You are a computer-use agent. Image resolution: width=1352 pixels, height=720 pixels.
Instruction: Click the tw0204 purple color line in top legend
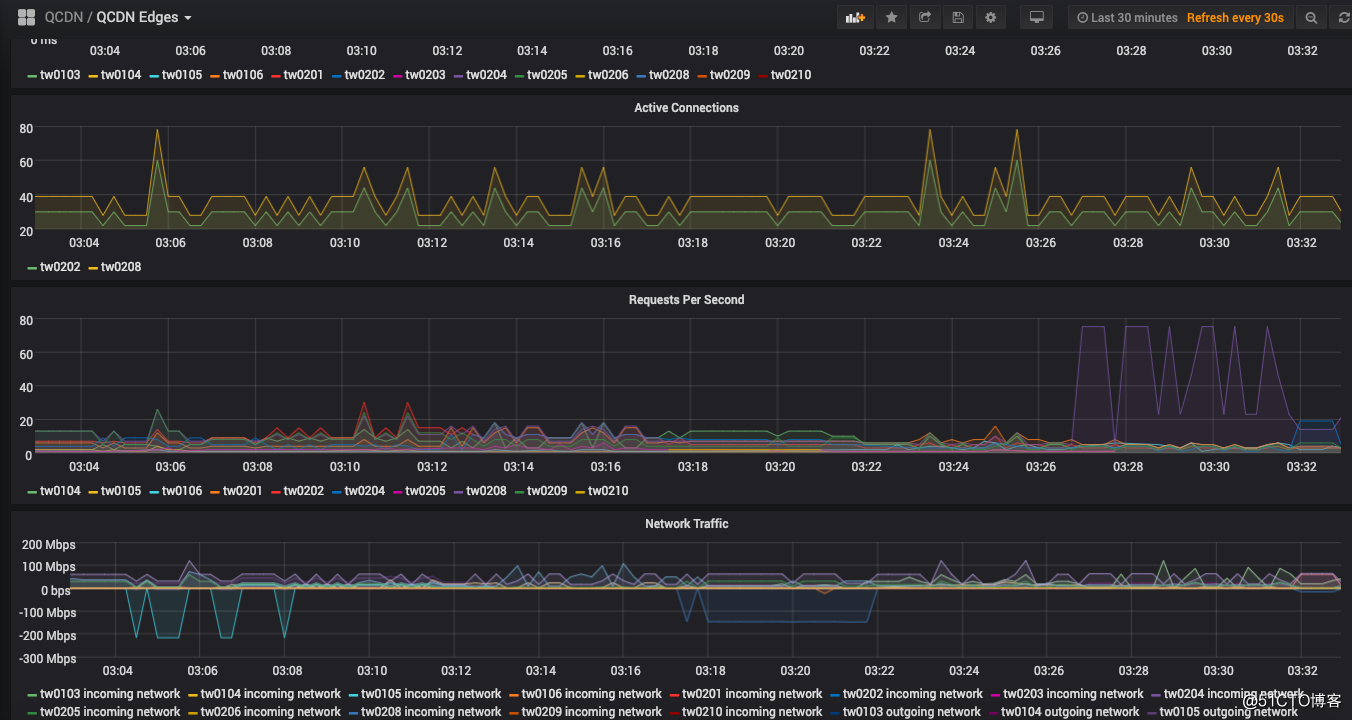tap(459, 76)
